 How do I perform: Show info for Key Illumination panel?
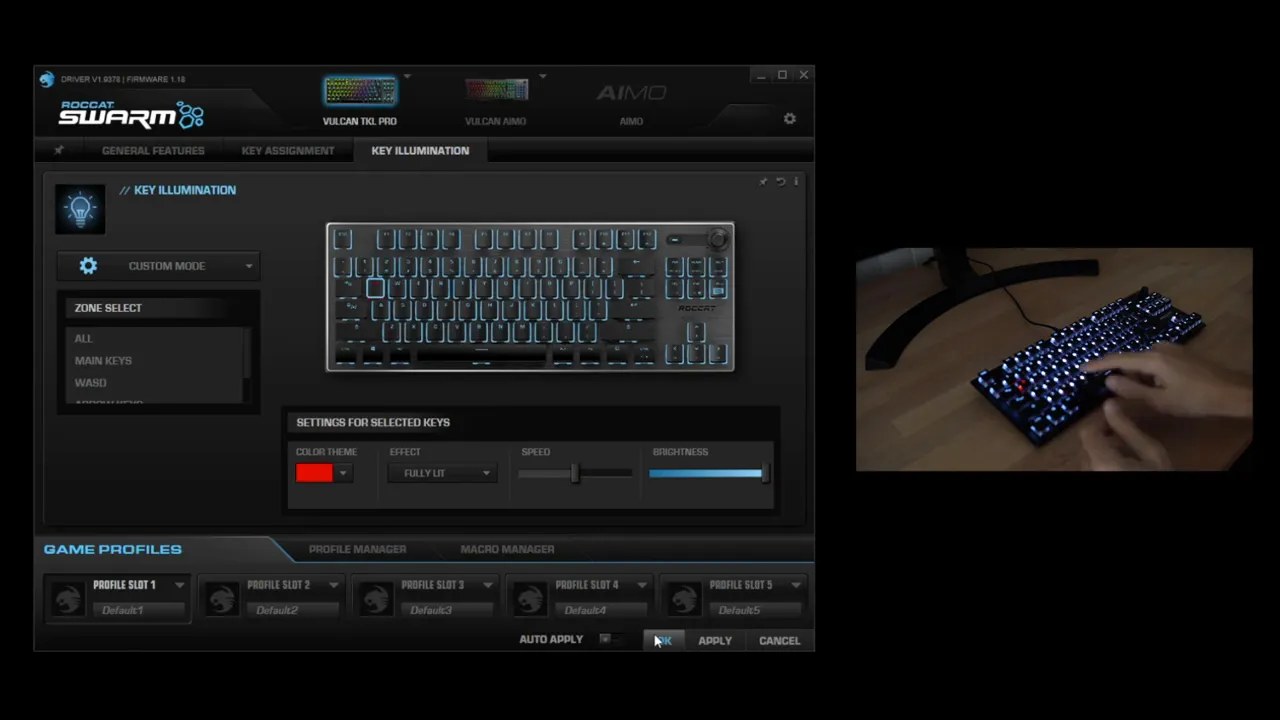796,182
